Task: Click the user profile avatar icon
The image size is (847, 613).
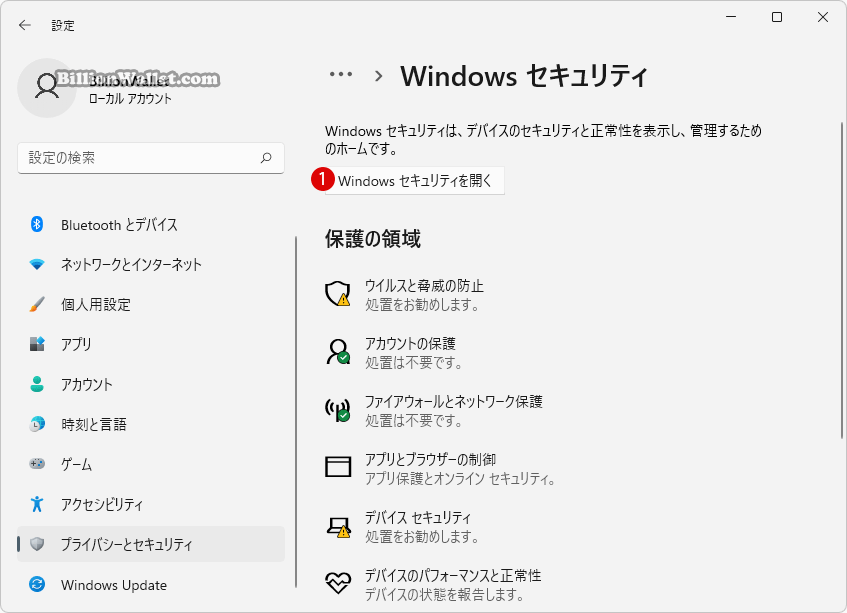Action: click(47, 87)
